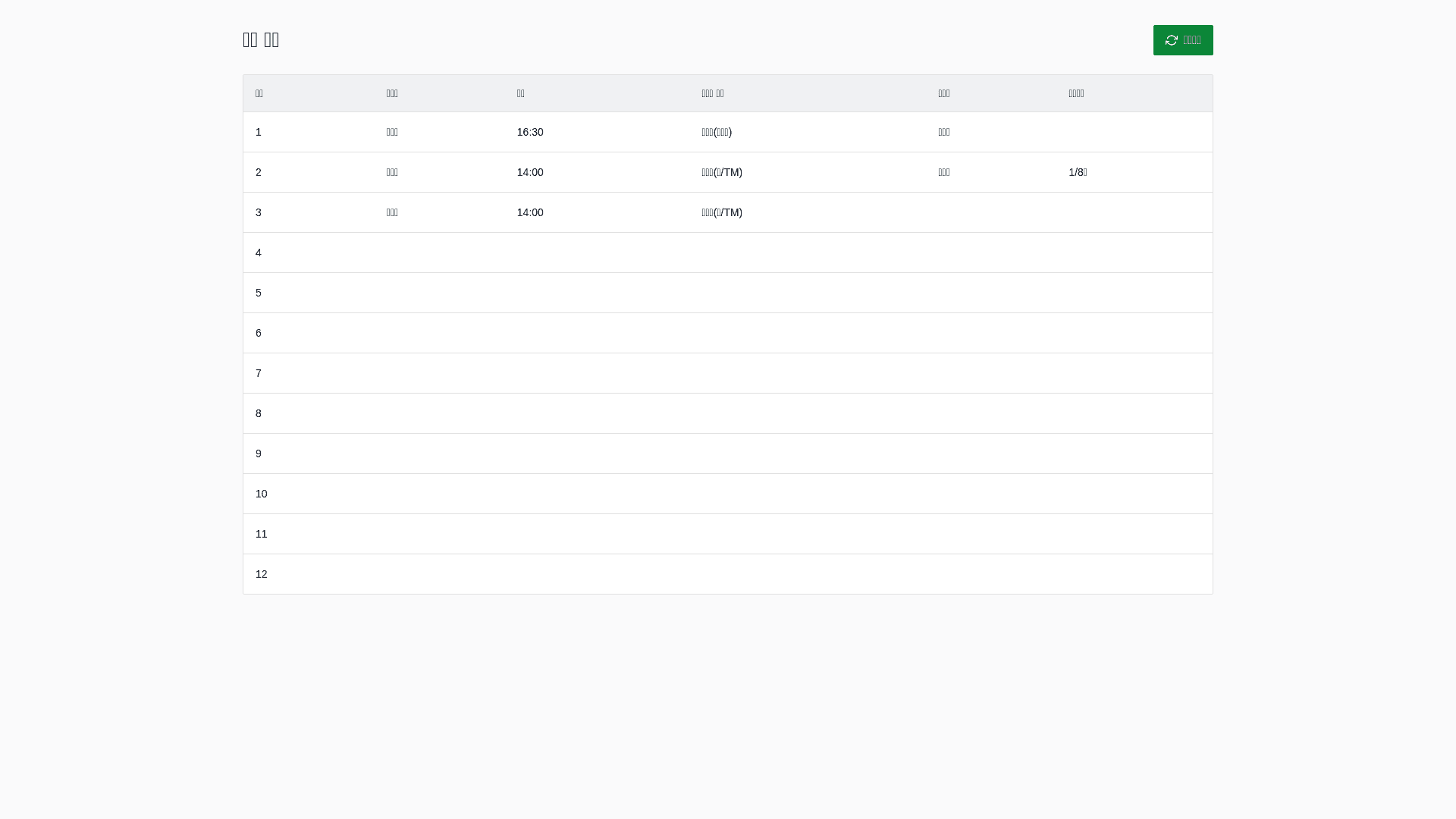
Task: Click the 1/8 value in row 2
Action: point(1078,172)
